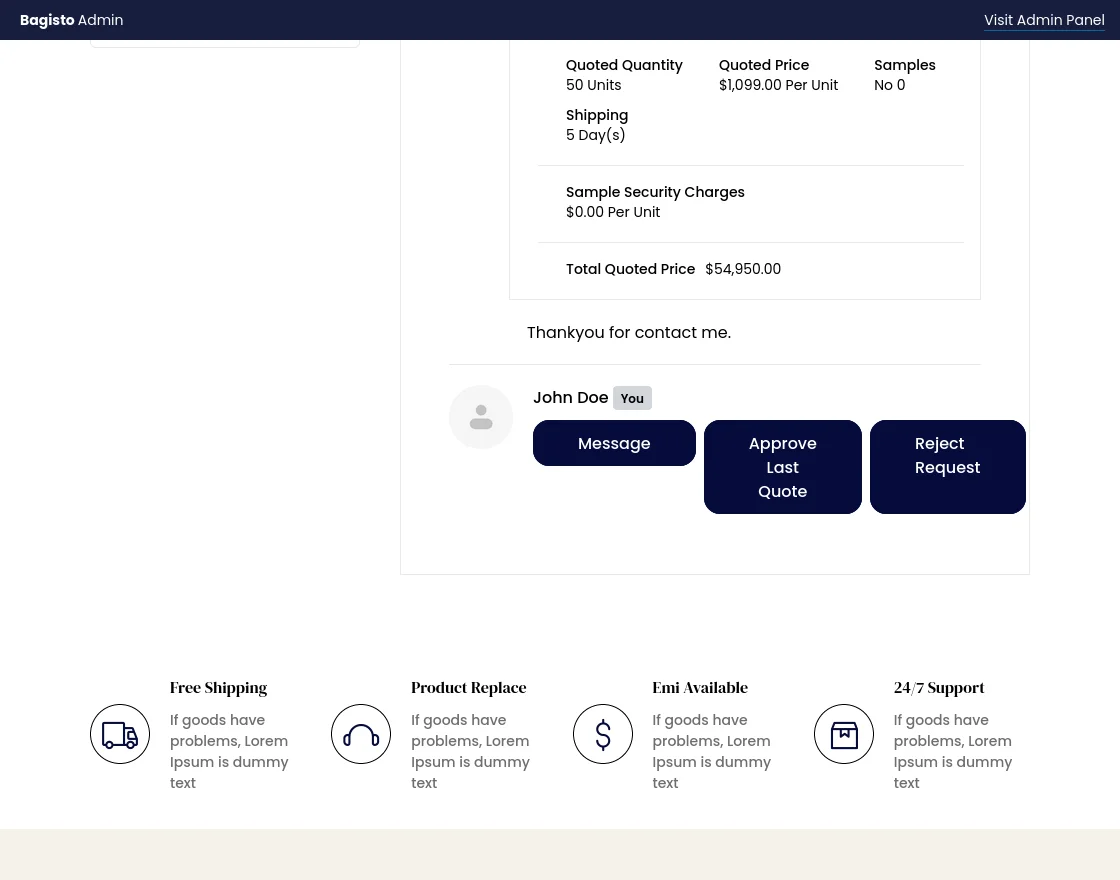This screenshot has width=1120, height=880.
Task: Select the John Doe name text
Action: pos(571,398)
